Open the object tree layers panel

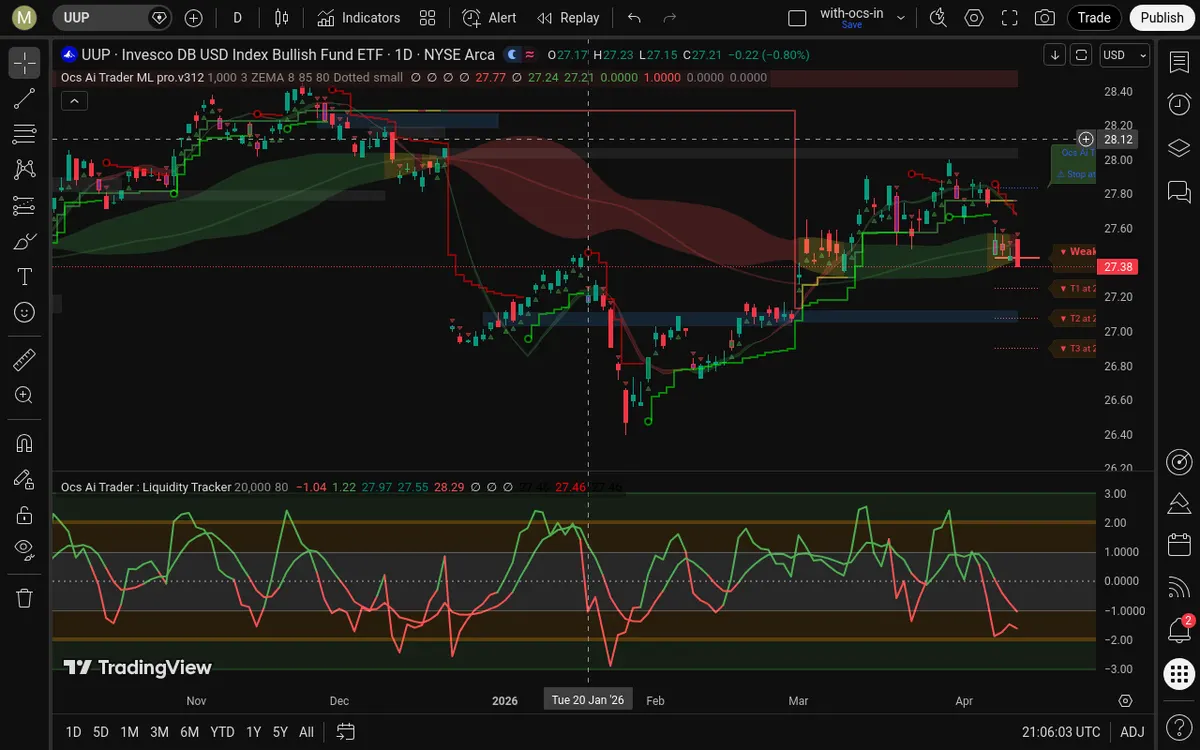pos(1179,147)
